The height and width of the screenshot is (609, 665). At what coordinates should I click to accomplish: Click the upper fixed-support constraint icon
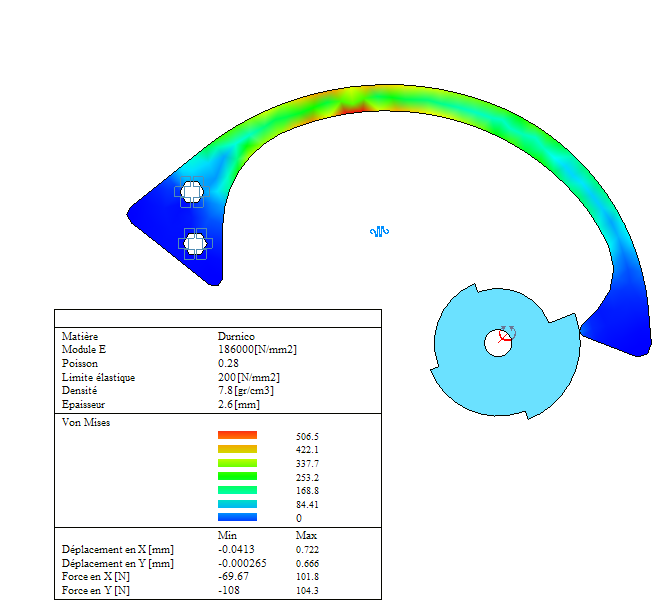[x=191, y=191]
